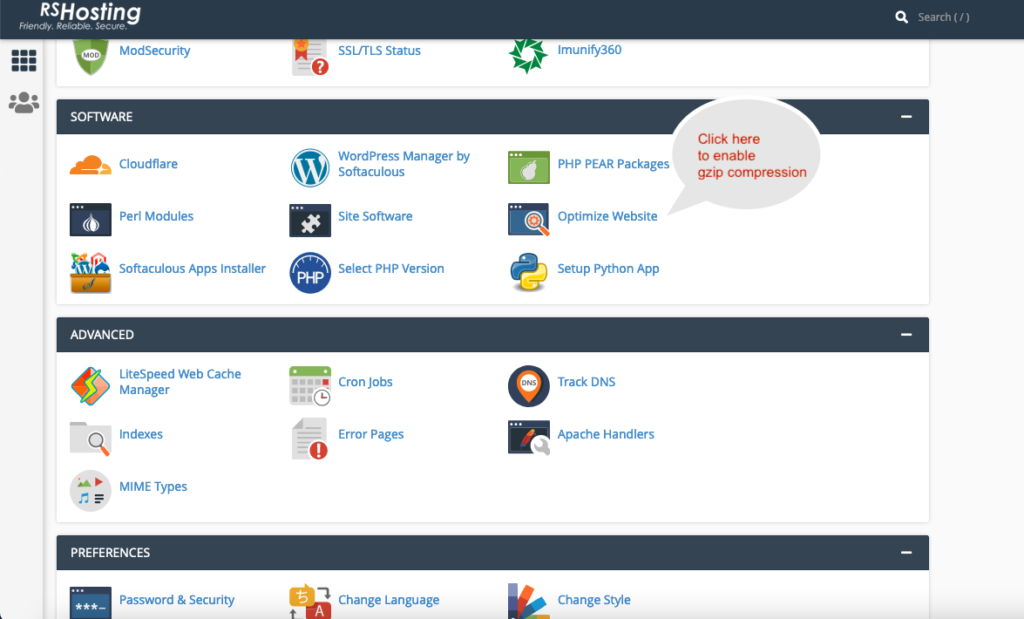Click the Track DNS pin icon
Screen dimensions: 1024x619
528,385
